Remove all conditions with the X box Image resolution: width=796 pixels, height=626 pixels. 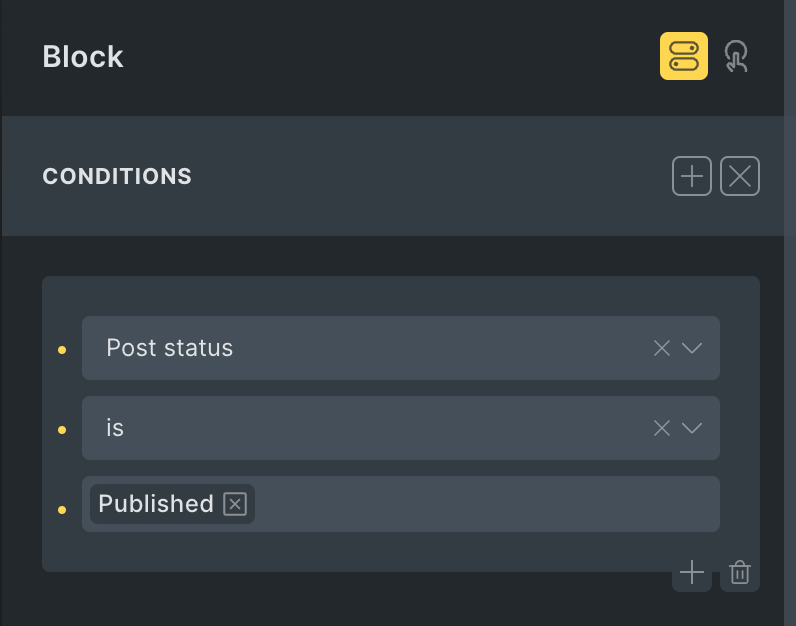tap(740, 176)
